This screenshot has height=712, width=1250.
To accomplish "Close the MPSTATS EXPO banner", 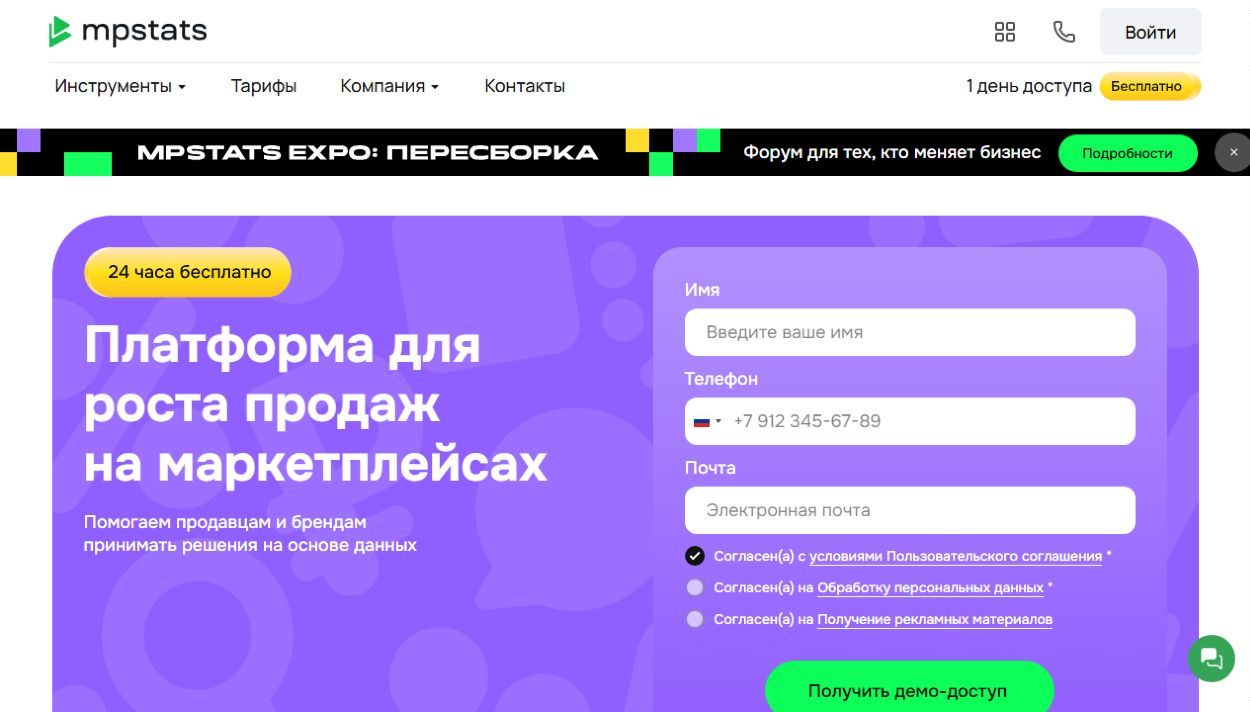I will 1234,152.
